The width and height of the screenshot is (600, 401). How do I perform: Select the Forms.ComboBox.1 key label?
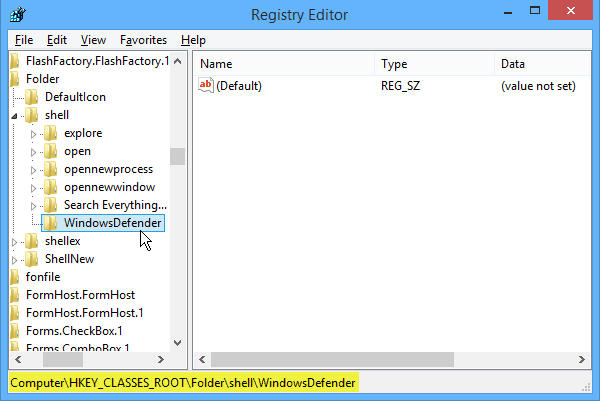tap(78, 347)
